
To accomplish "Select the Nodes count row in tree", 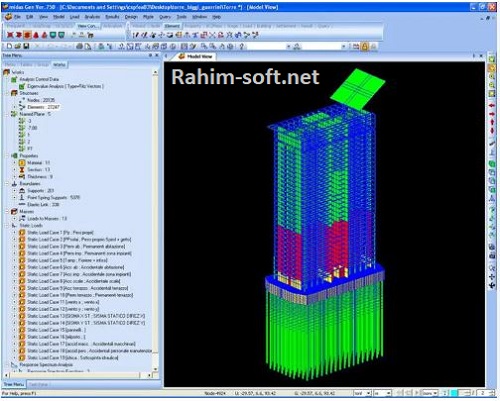I will pyautogui.click(x=41, y=100).
